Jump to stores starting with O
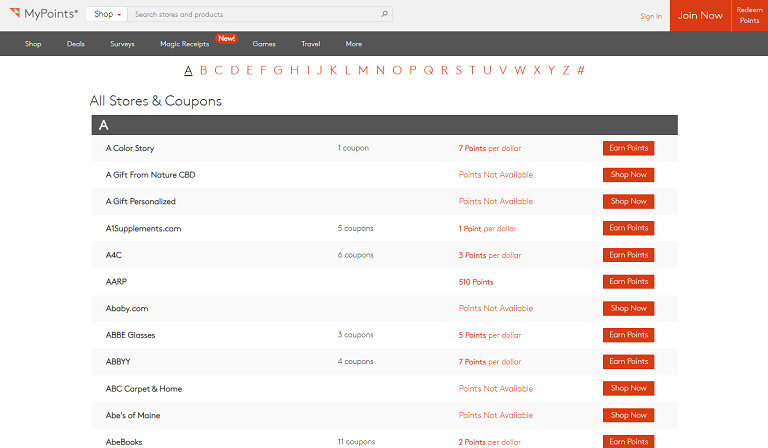The height and width of the screenshot is (448, 768). pyautogui.click(x=397, y=71)
